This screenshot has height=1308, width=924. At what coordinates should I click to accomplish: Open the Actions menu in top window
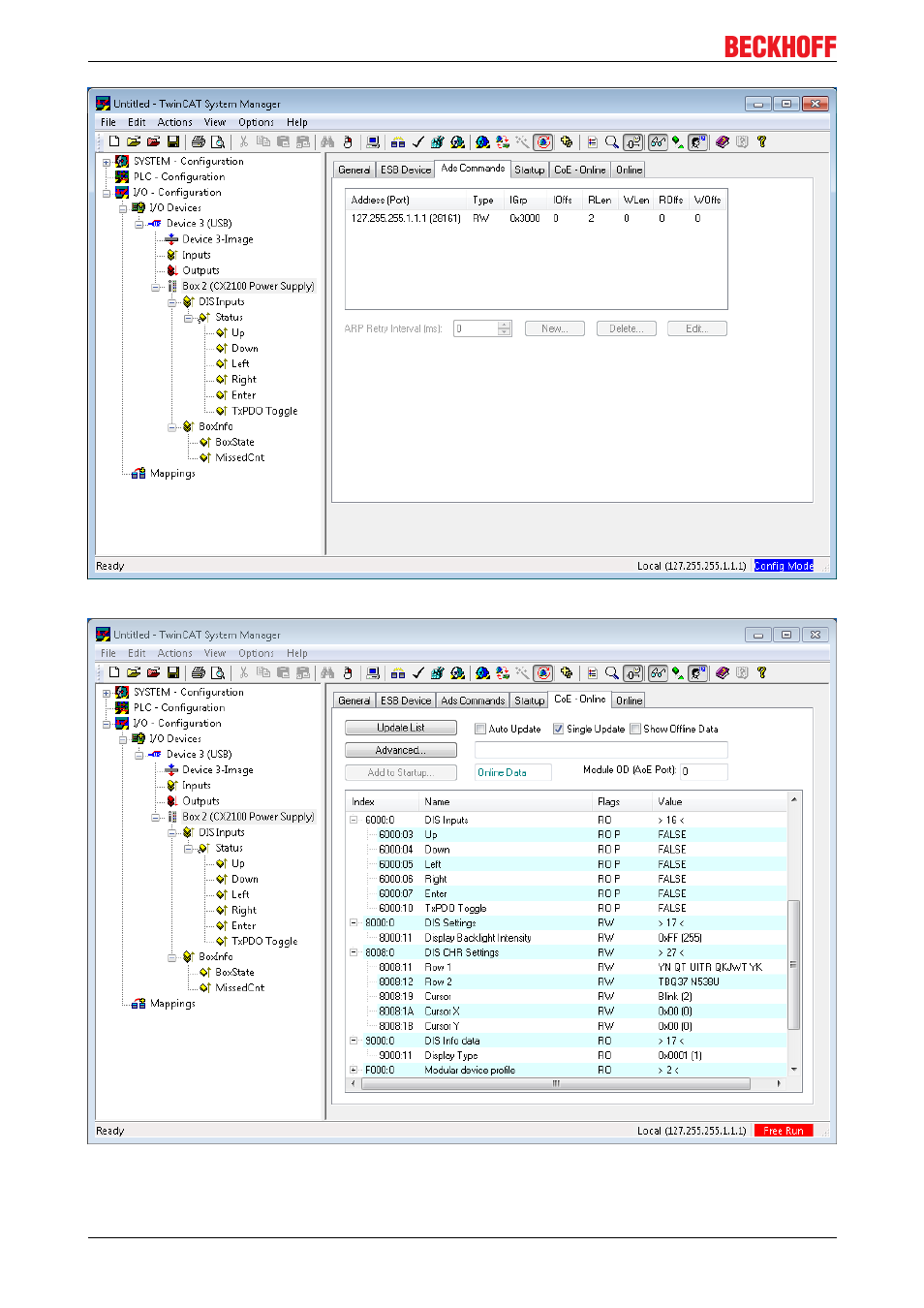(x=174, y=122)
